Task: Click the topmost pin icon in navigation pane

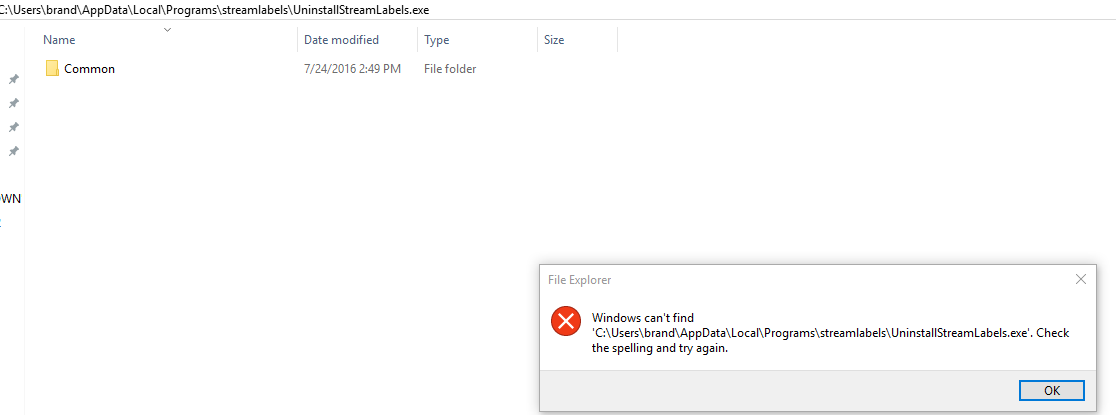Action: [13, 79]
